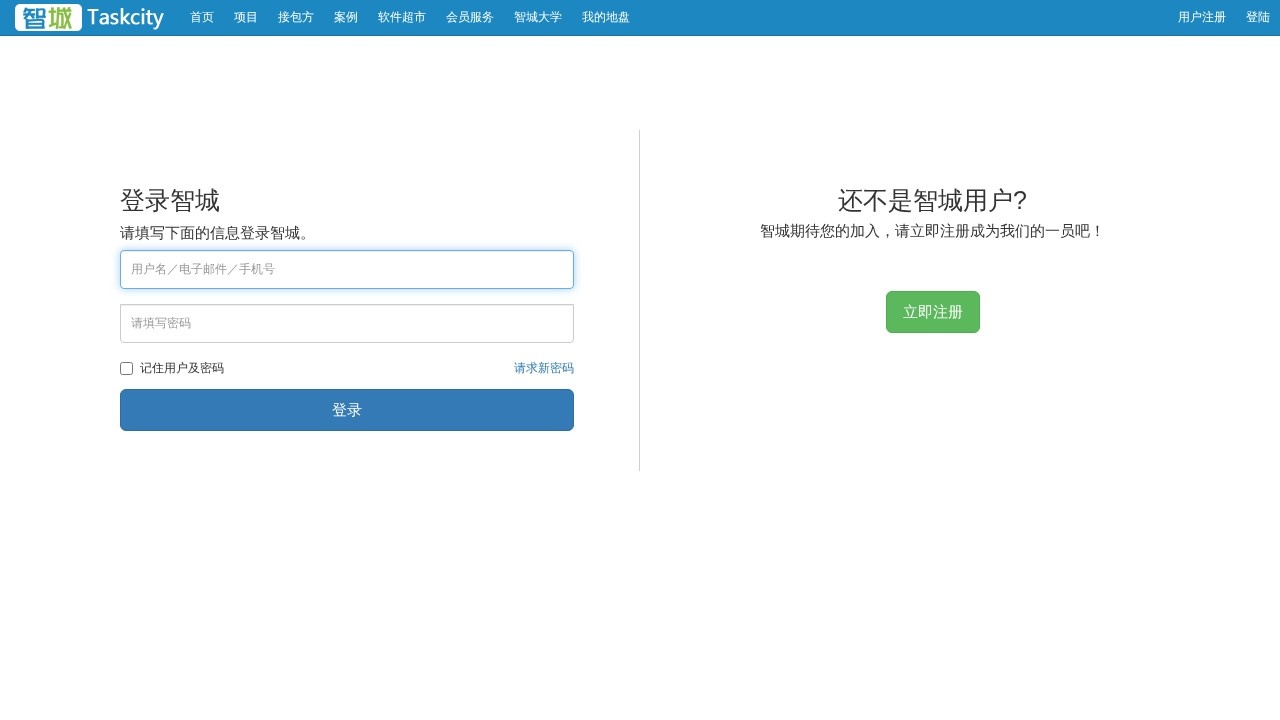Go to the 首页 home page
Viewport: 1280px width, 720px height.
[202, 17]
